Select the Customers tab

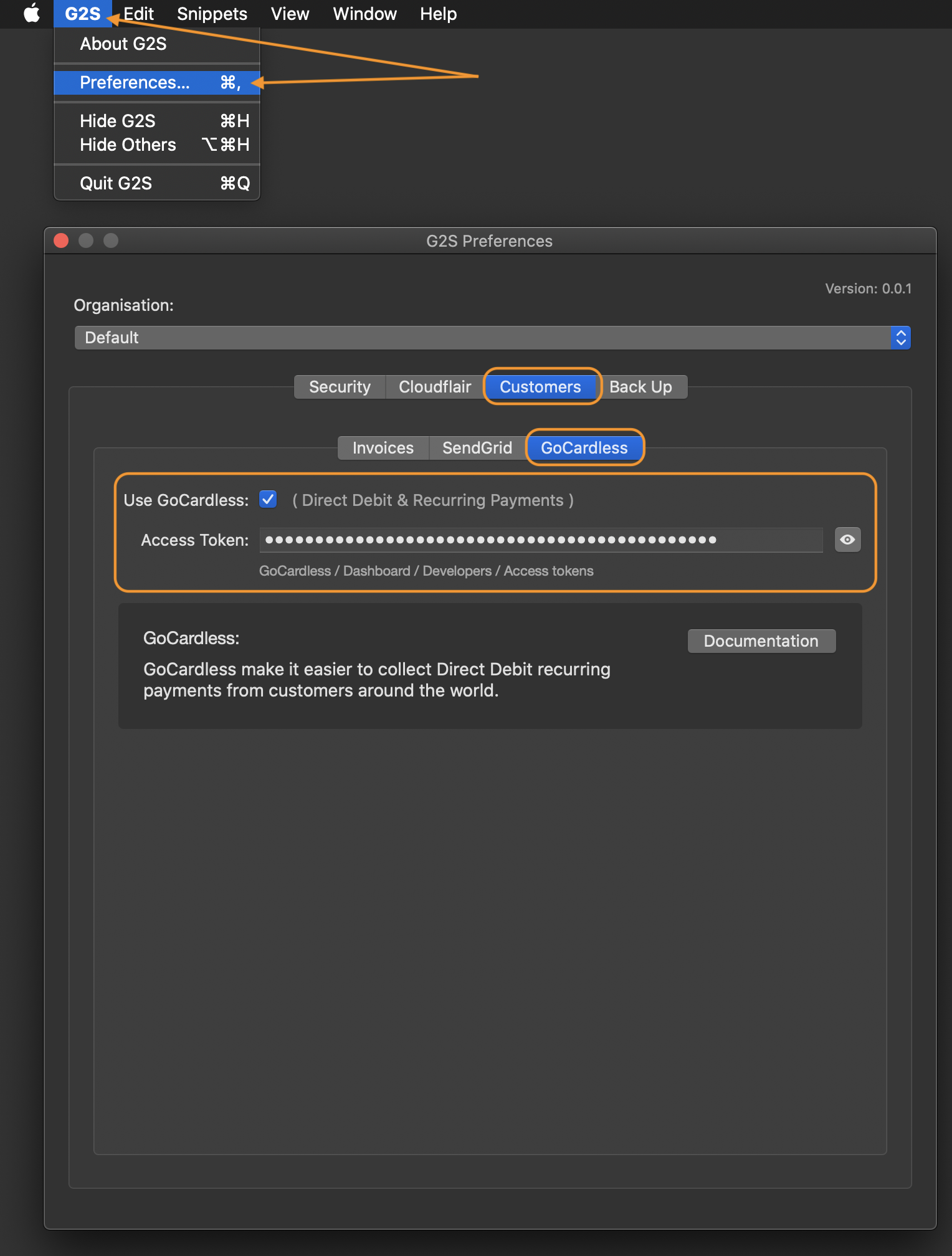(540, 387)
